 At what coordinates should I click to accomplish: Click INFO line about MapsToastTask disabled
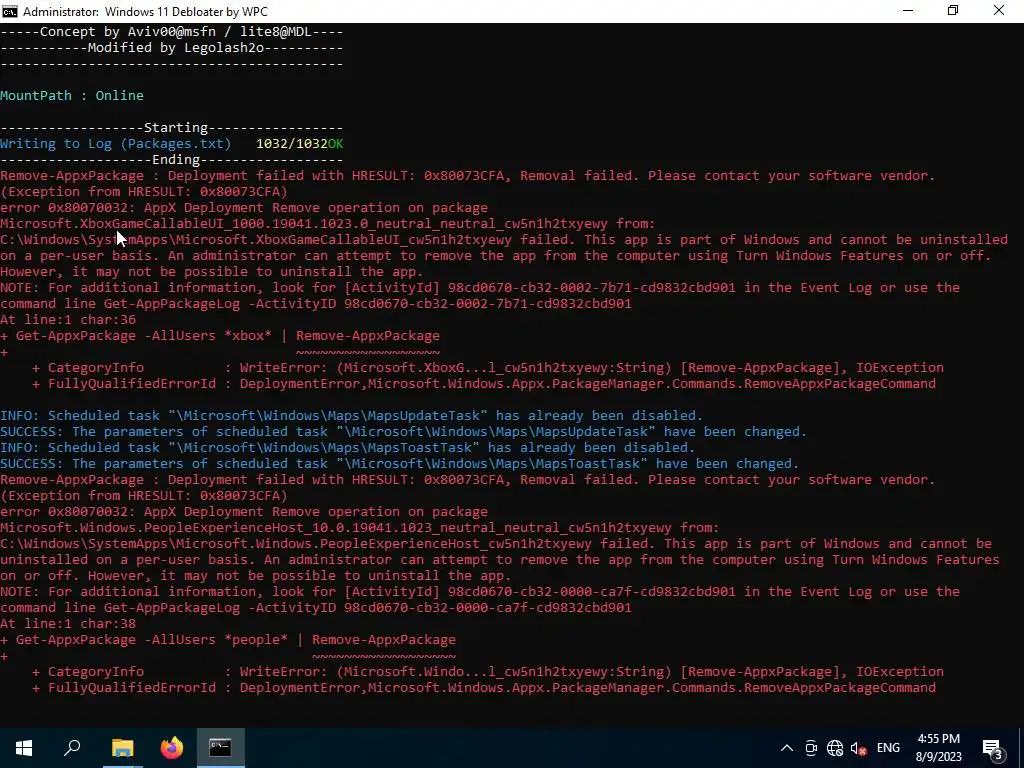[347, 447]
